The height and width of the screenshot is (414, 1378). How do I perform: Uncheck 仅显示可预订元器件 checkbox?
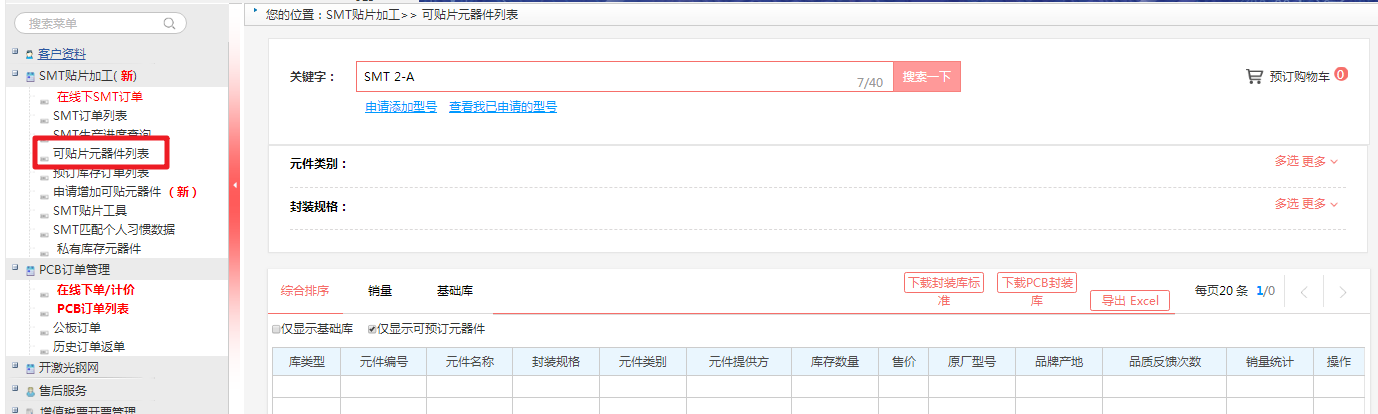click(372, 329)
